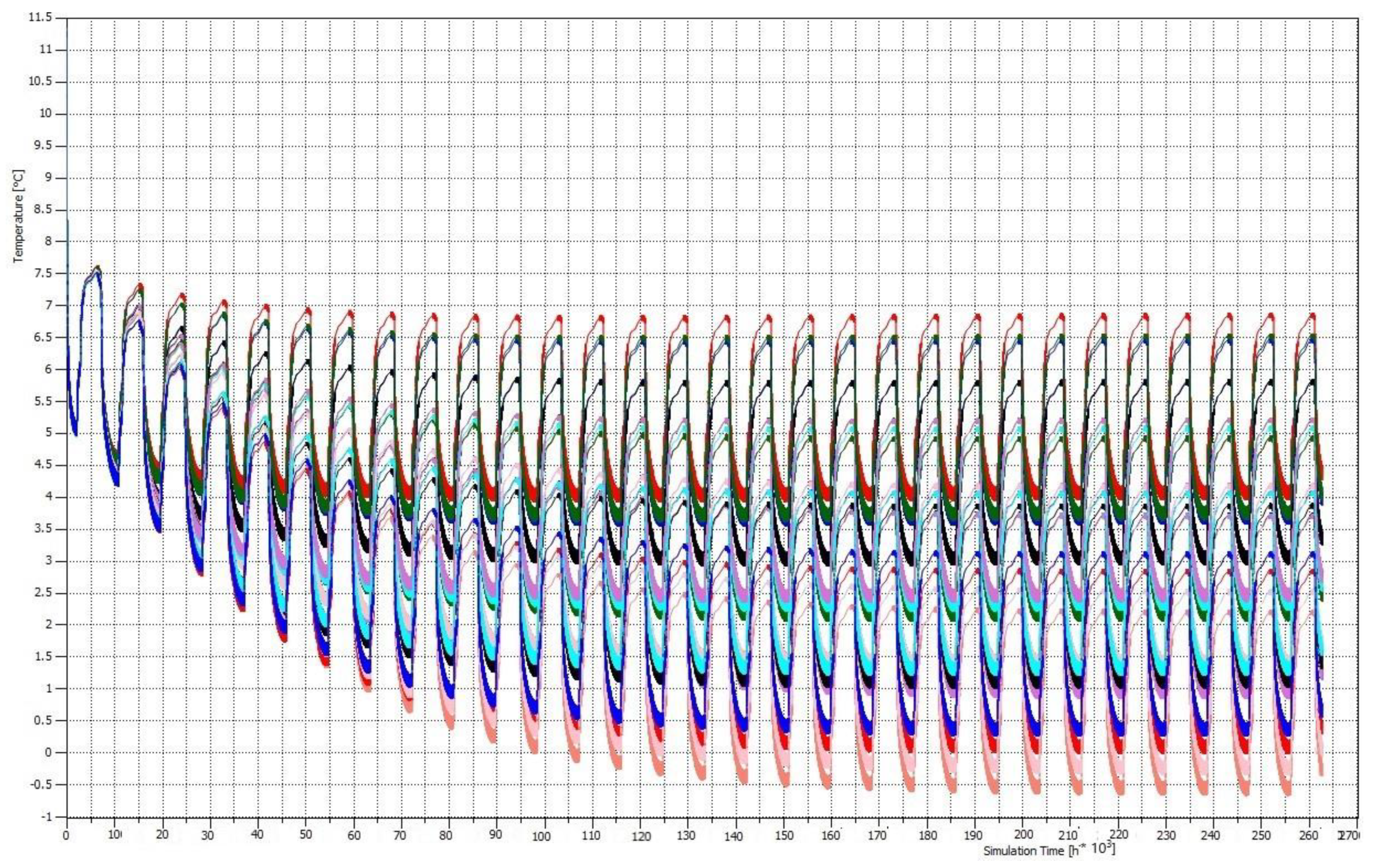This screenshot has height=868, width=1373.
Task: Click the 10 tick label on temperature axis
Action: tap(45, 113)
